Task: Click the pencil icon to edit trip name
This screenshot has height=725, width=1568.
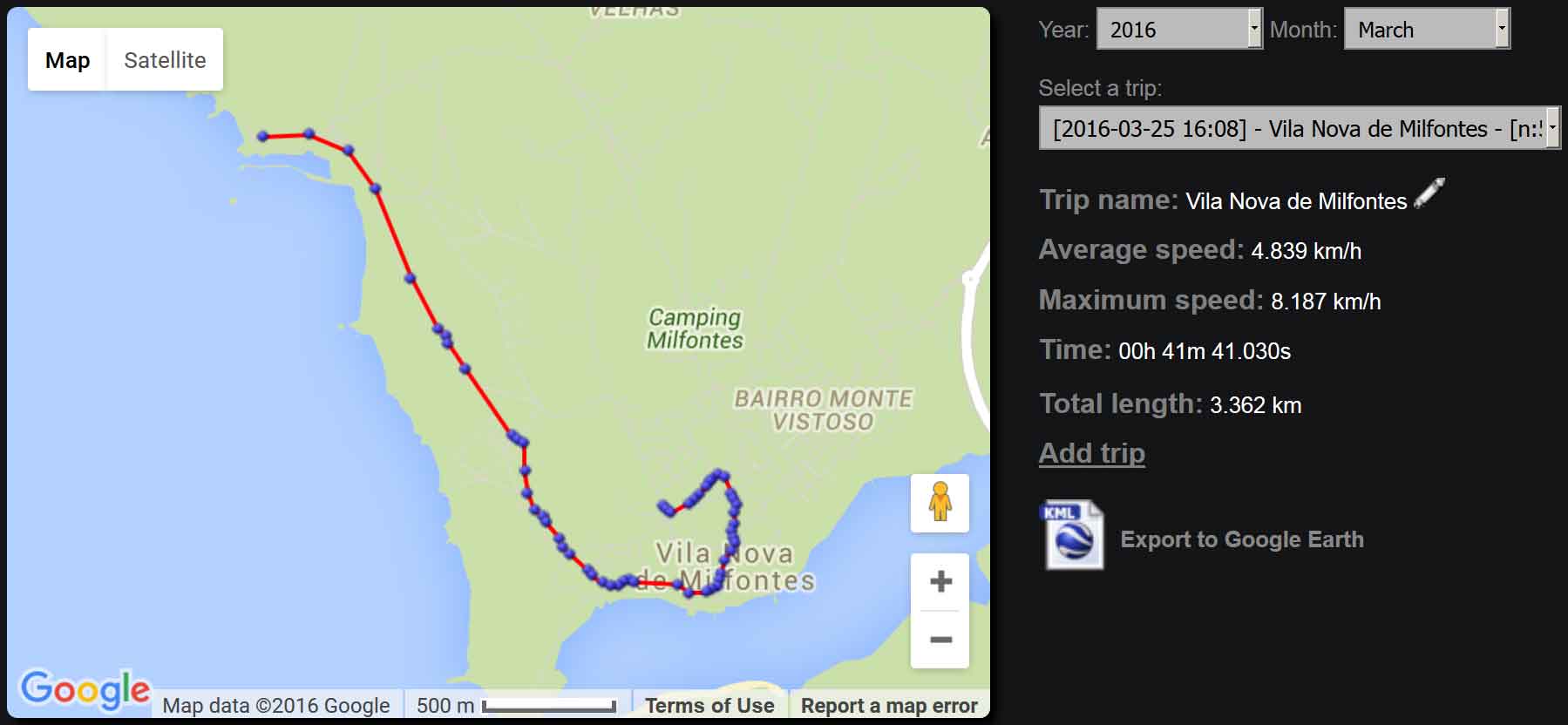Action: [x=1429, y=193]
